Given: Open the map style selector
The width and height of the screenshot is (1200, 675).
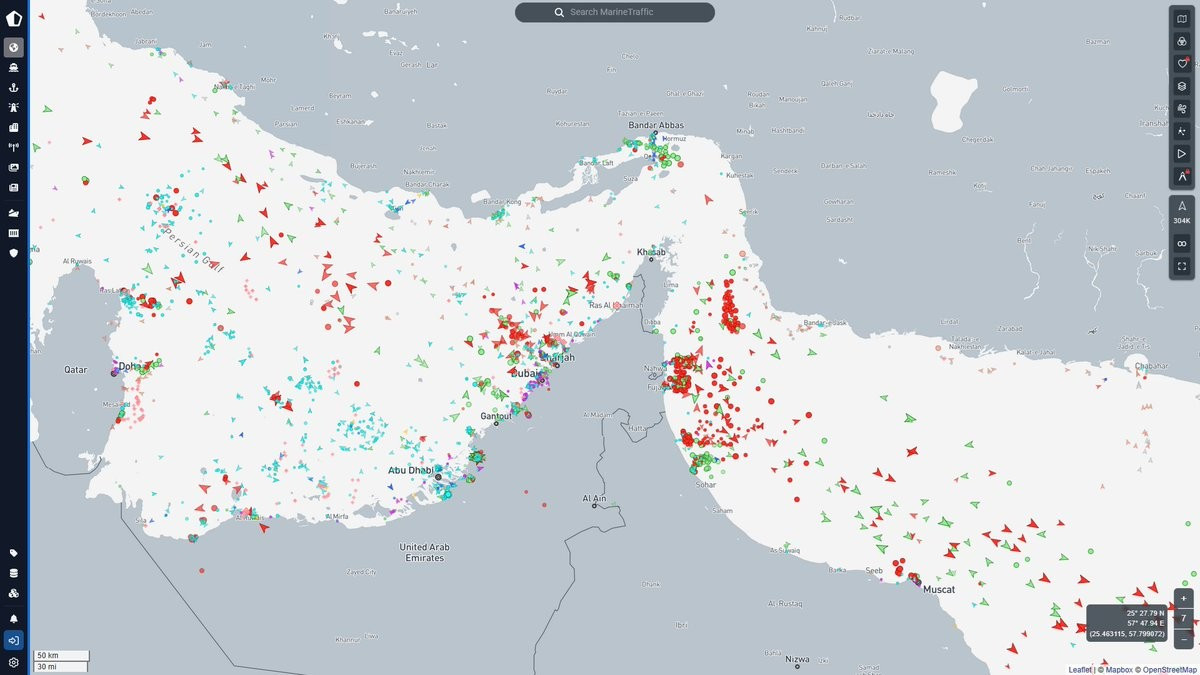Looking at the screenshot, I should point(1181,19).
